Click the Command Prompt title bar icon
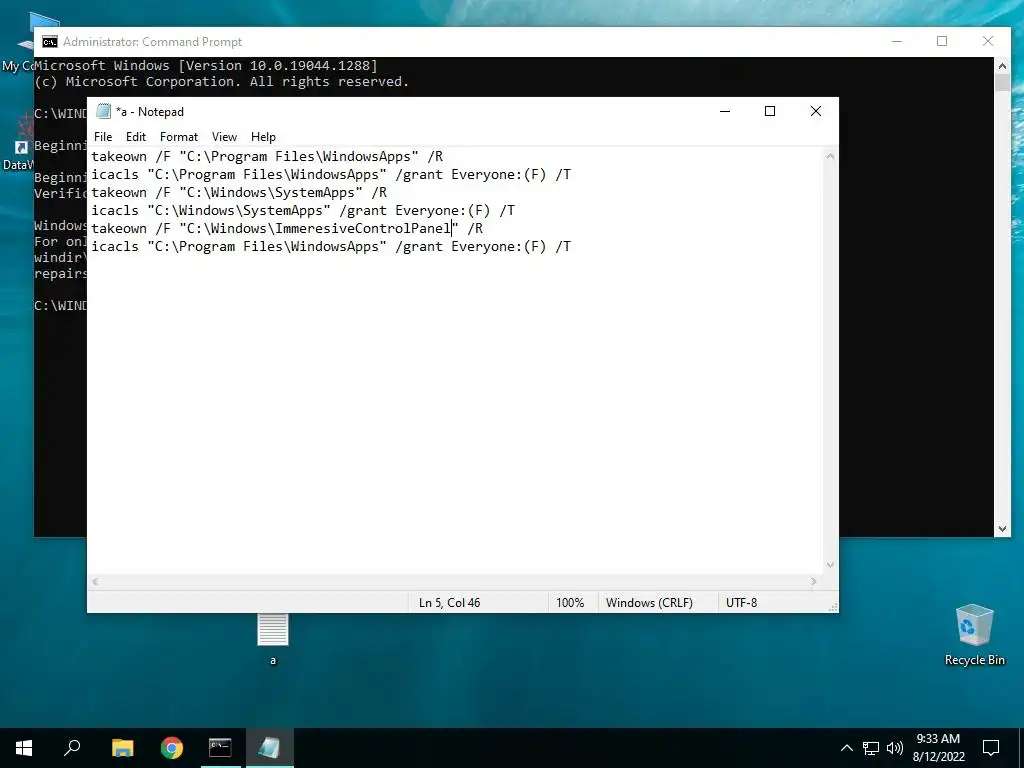Viewport: 1024px width, 768px height. (x=50, y=42)
